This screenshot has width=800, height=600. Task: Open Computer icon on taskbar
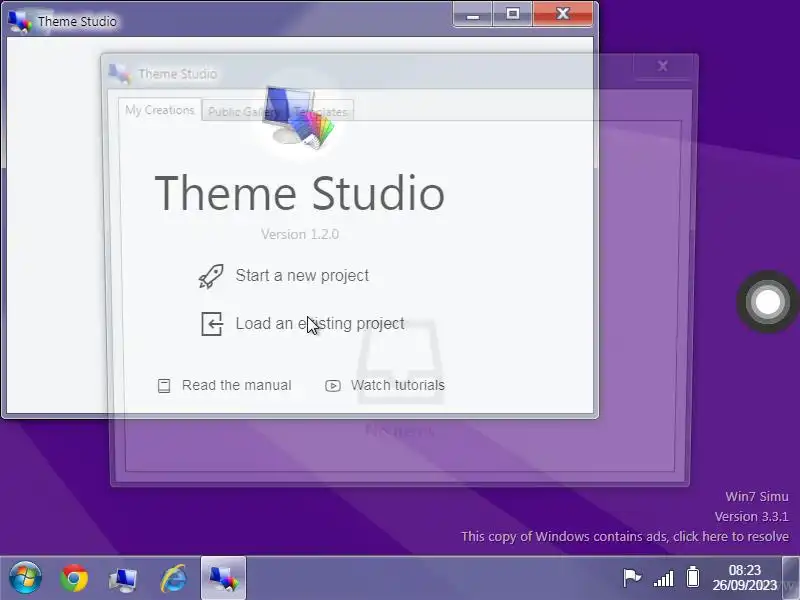pos(122,580)
